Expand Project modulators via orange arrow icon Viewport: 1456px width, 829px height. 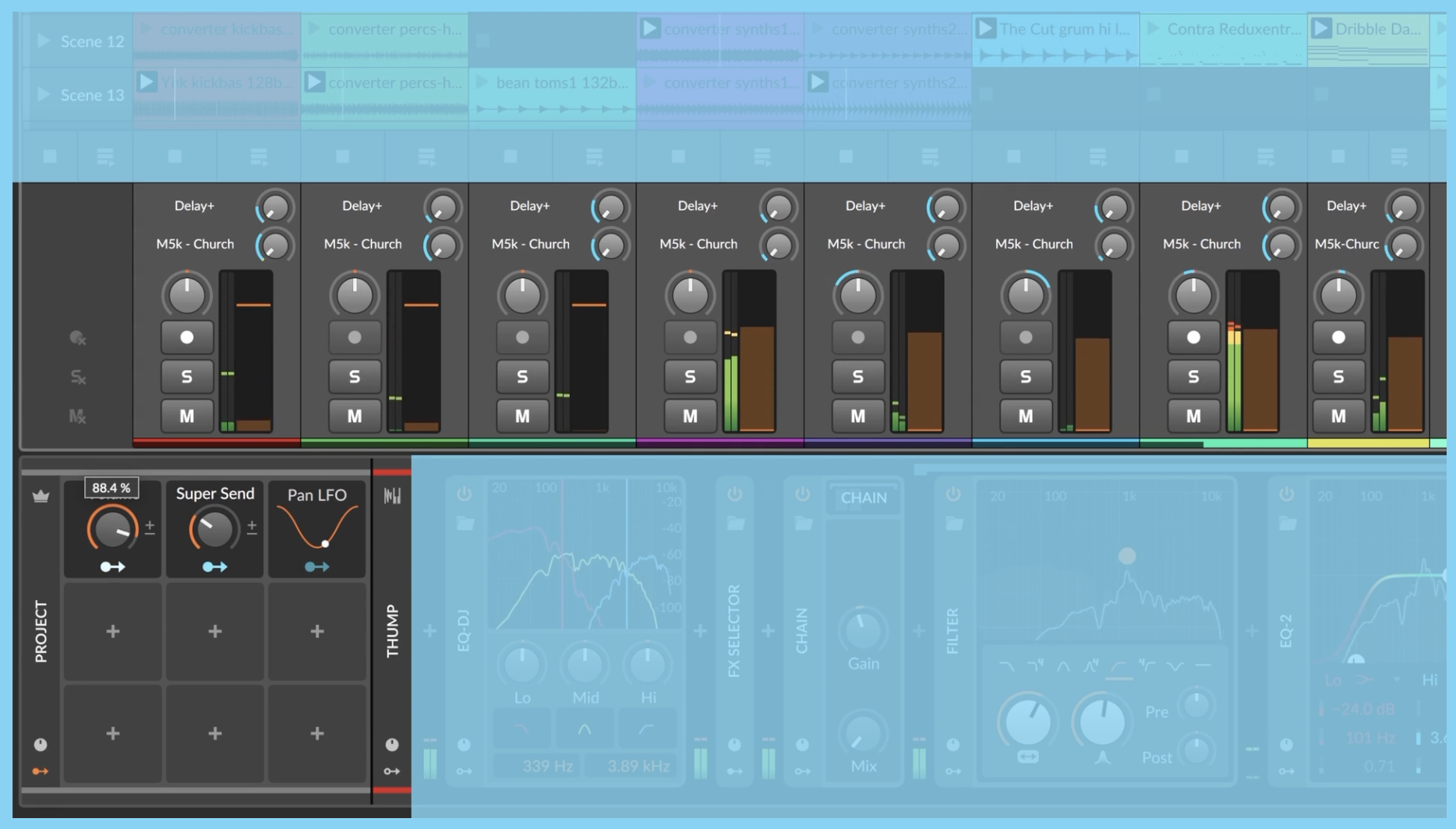tap(40, 771)
